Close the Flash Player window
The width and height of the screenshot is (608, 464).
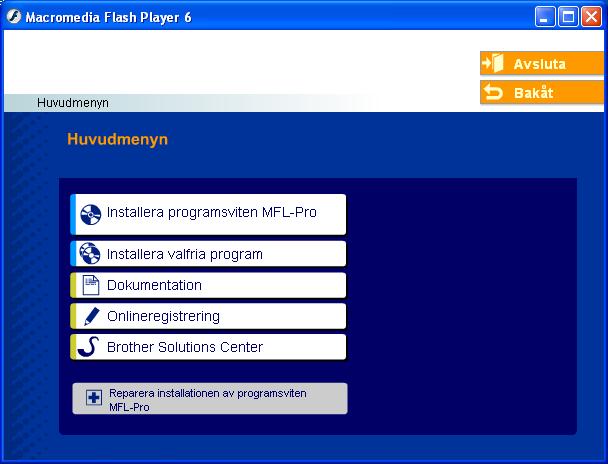(x=591, y=17)
